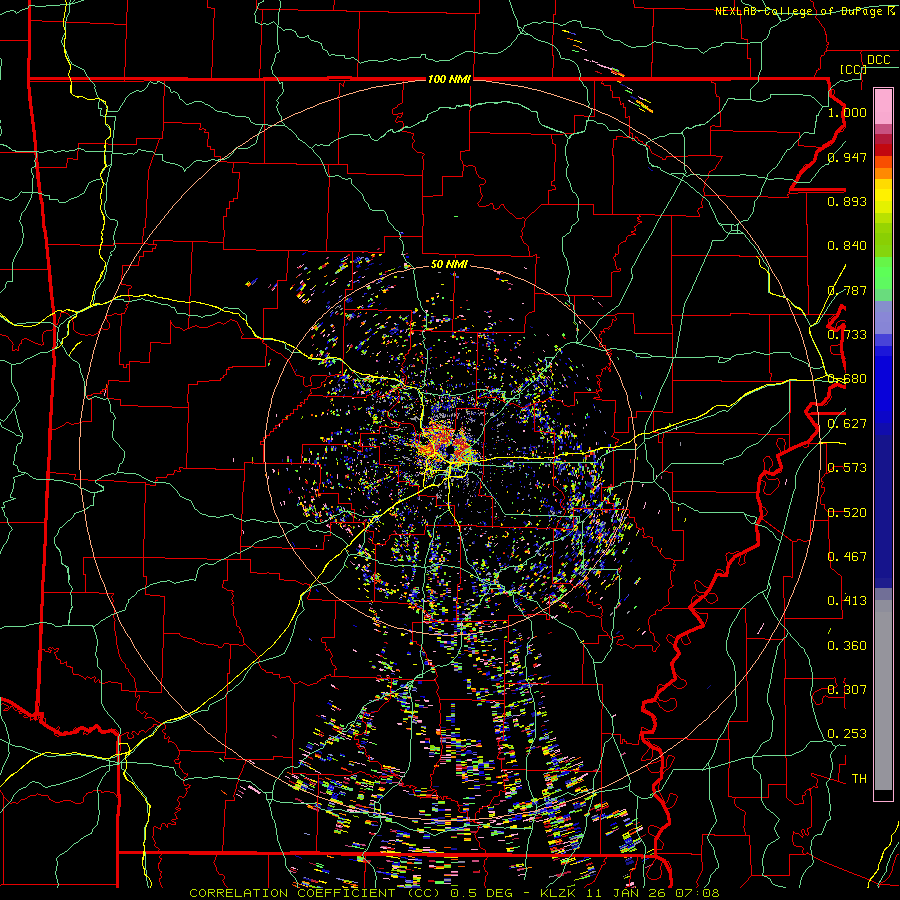Click the 0.787 scale value

coord(847,290)
